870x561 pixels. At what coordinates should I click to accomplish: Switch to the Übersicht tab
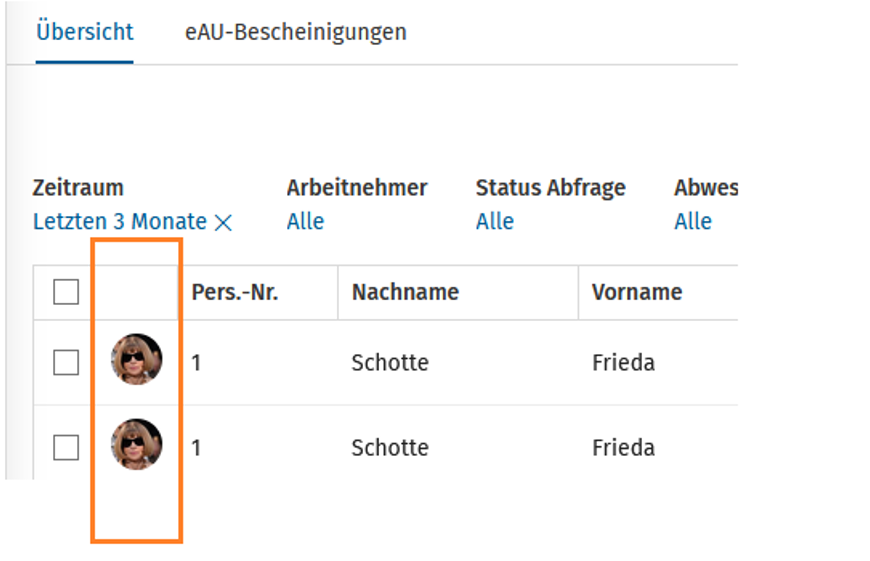84,32
